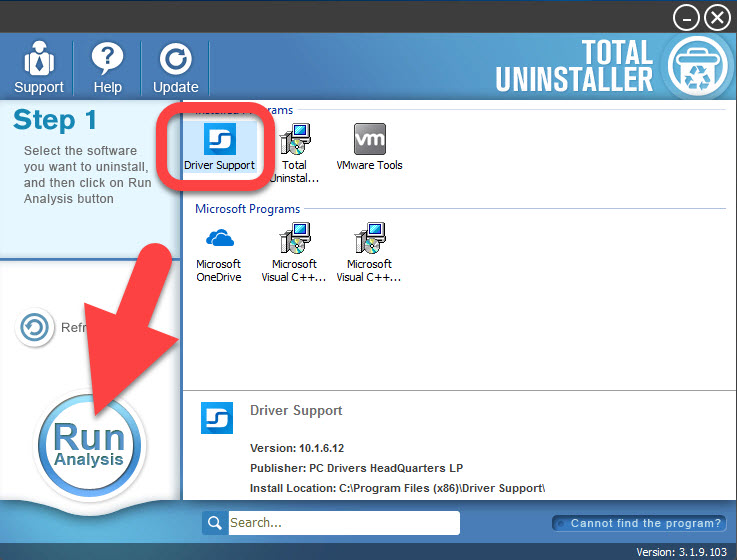
Task: Close the Total Uninstaller window
Action: 717,18
